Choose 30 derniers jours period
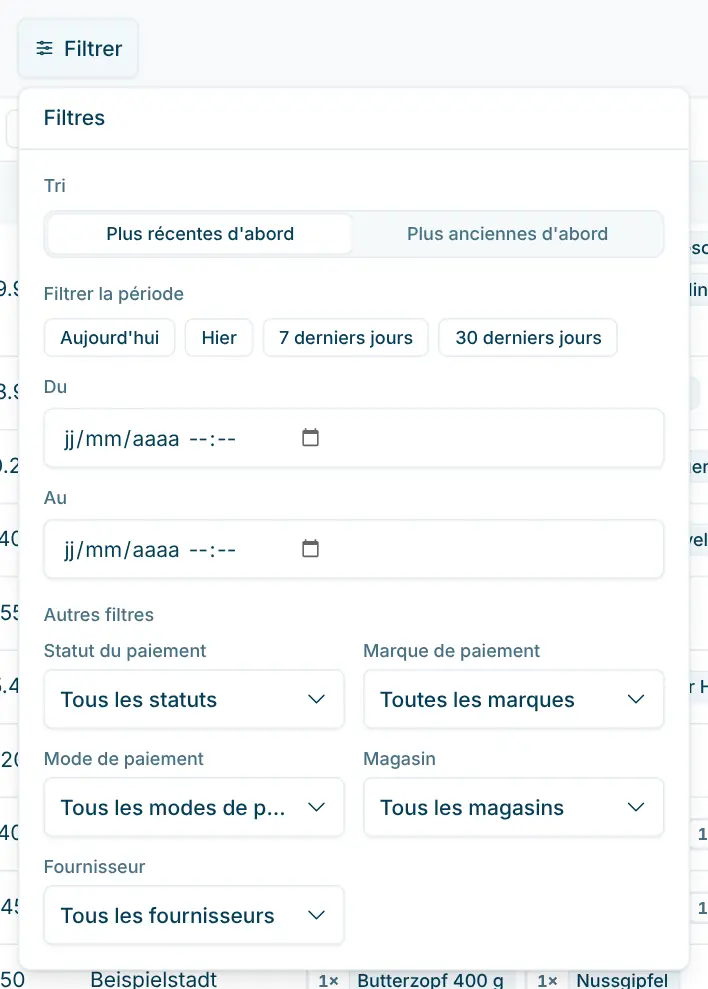Image resolution: width=708 pixels, height=989 pixels. [528, 337]
